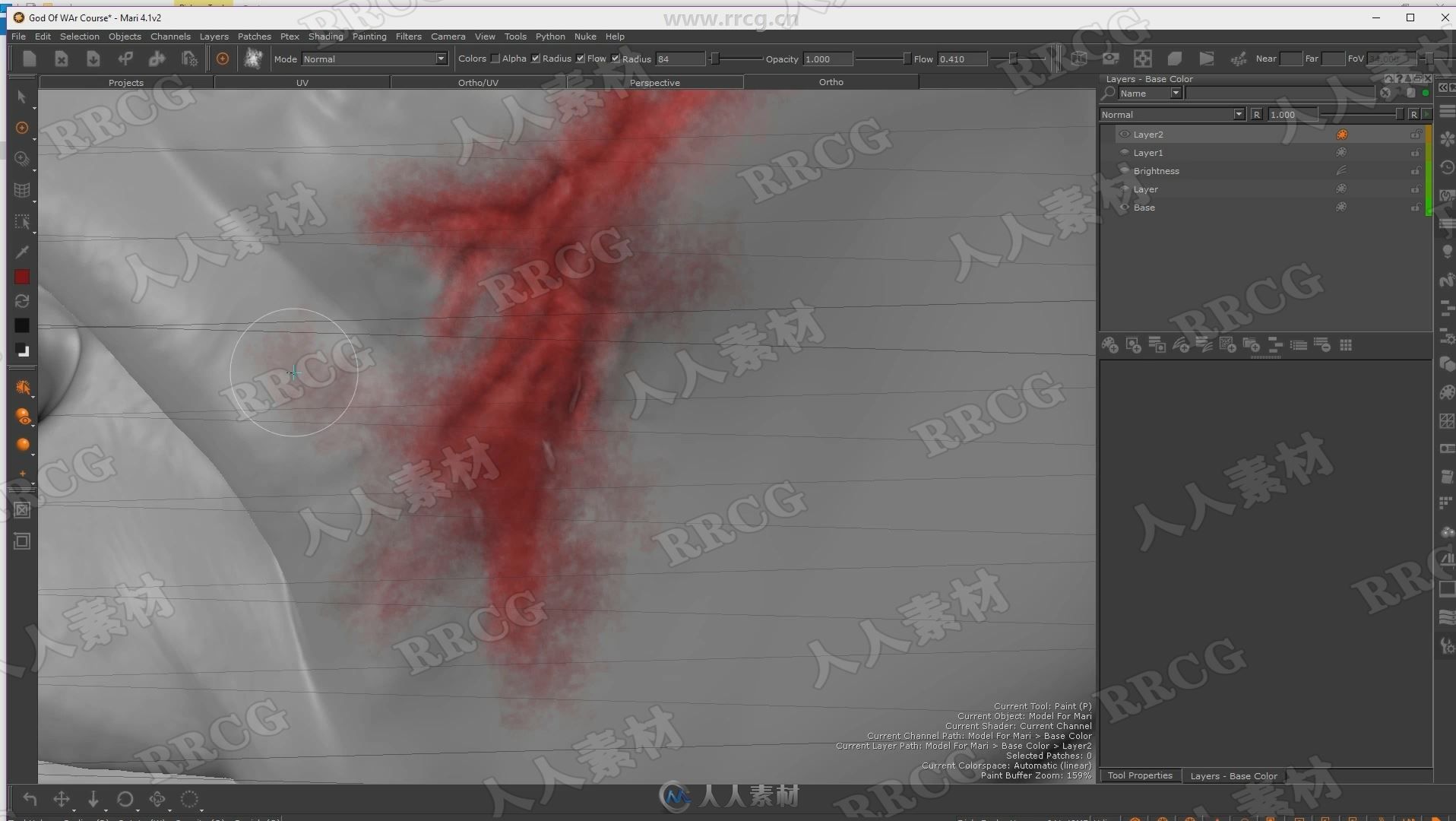The width and height of the screenshot is (1456, 821).
Task: Clear the layer search filter with X button
Action: (x=1385, y=94)
